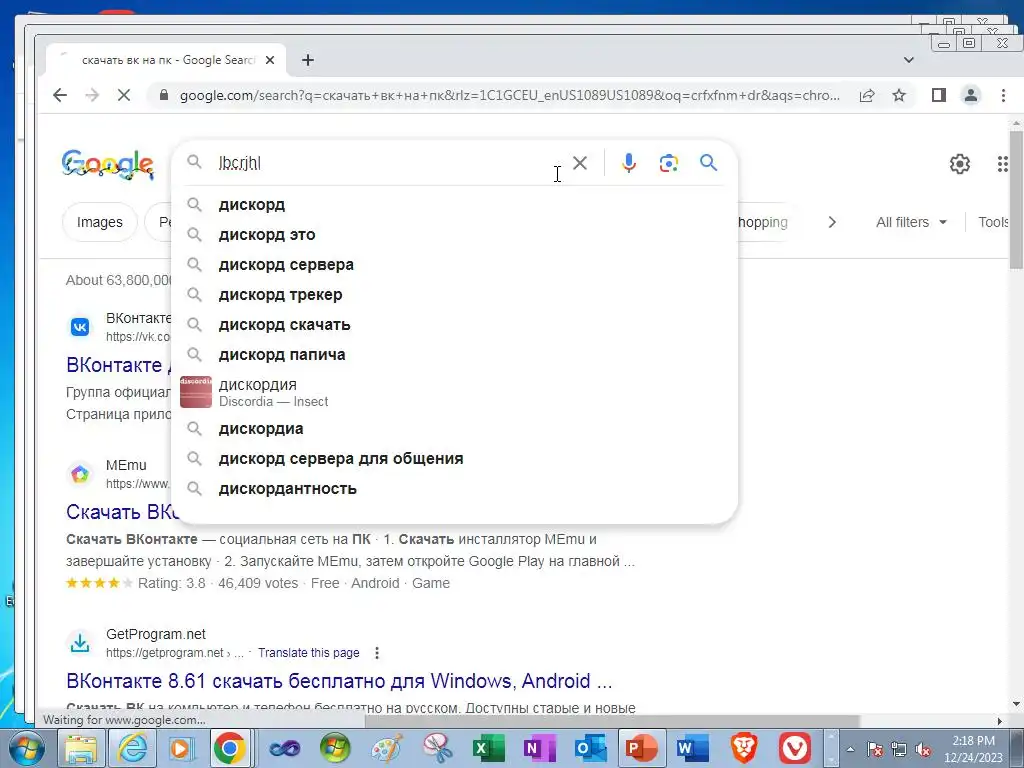Open 'ВКонтакте 8.61 скачать бесплатно' result

pos(339,681)
